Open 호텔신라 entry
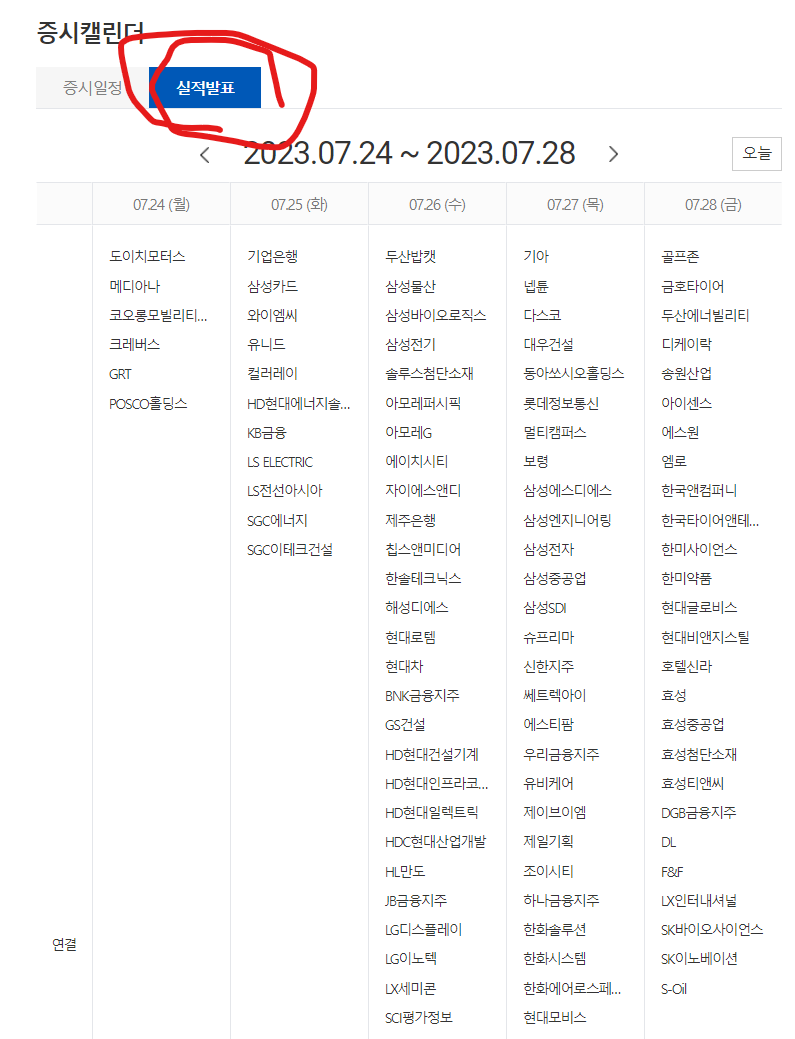 [x=686, y=667]
